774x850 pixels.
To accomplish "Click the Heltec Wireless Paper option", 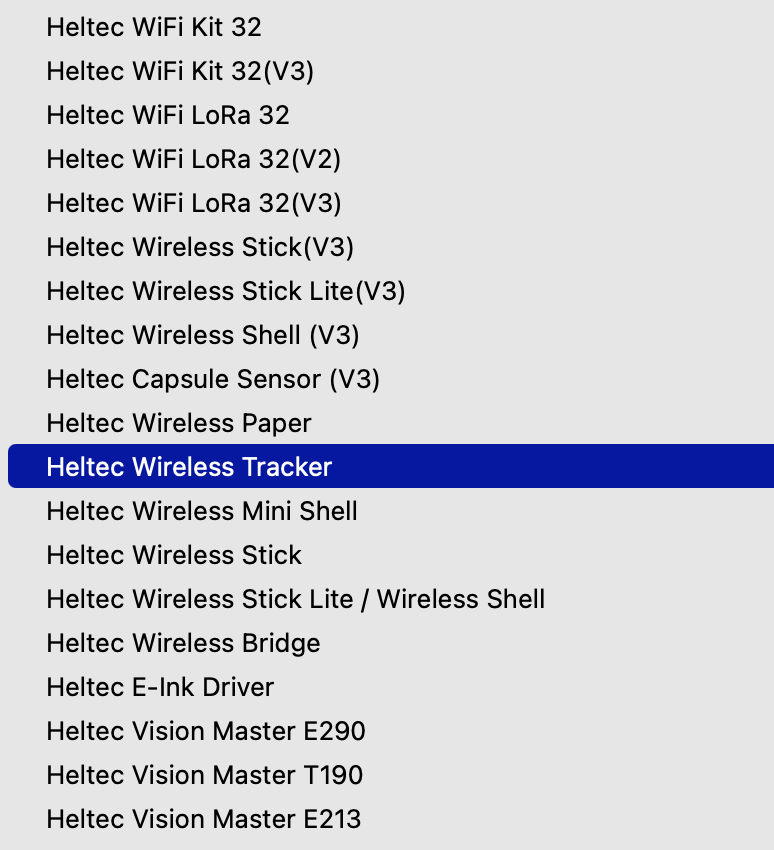I will coord(179,423).
